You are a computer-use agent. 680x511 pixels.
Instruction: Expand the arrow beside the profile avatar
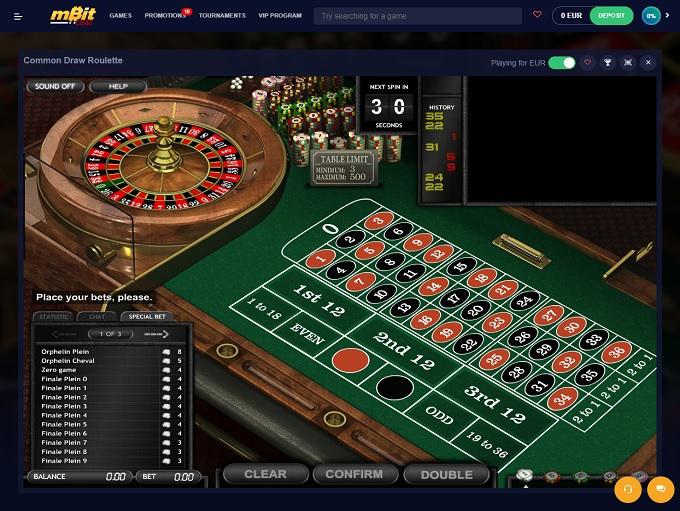pos(667,15)
